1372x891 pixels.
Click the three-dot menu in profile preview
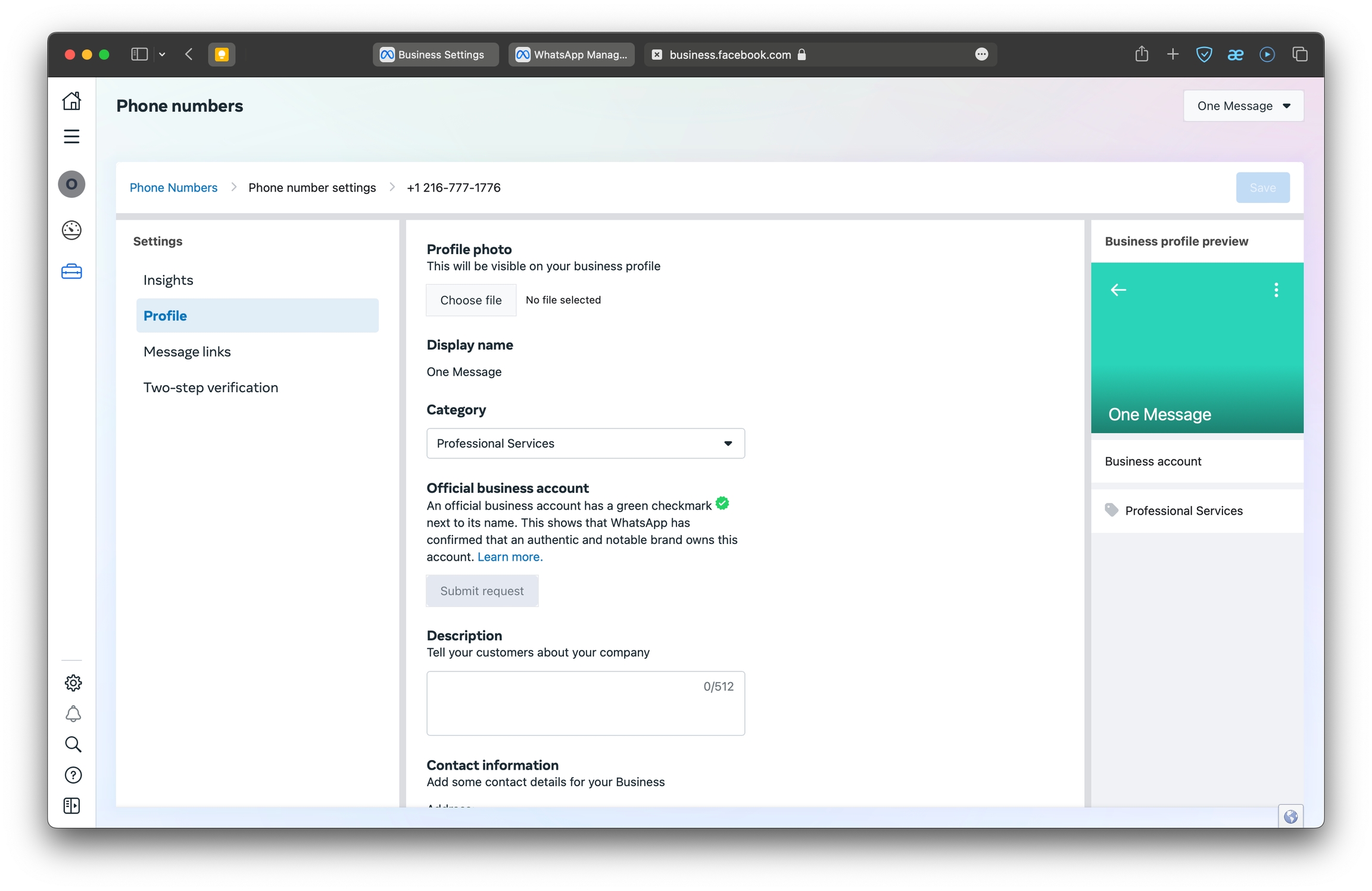tap(1276, 290)
